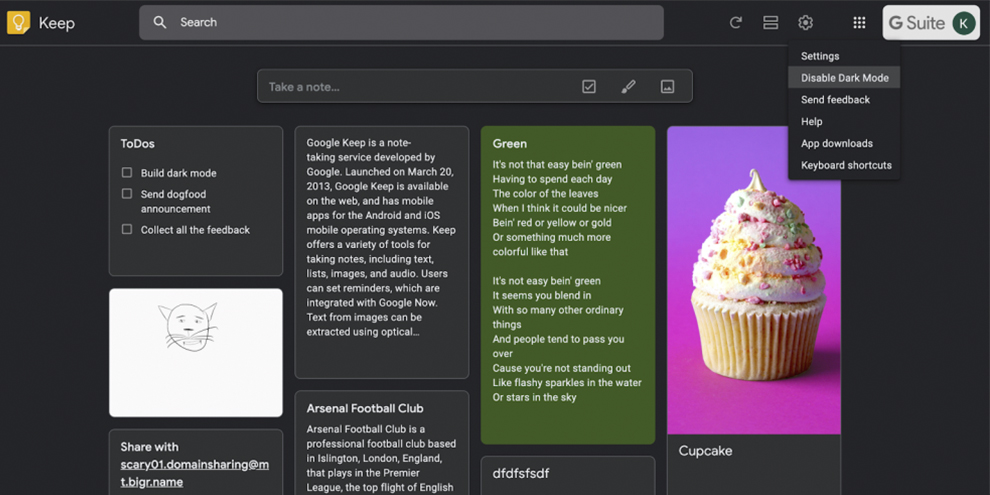Open the settings gear icon
990x495 pixels.
tap(805, 23)
